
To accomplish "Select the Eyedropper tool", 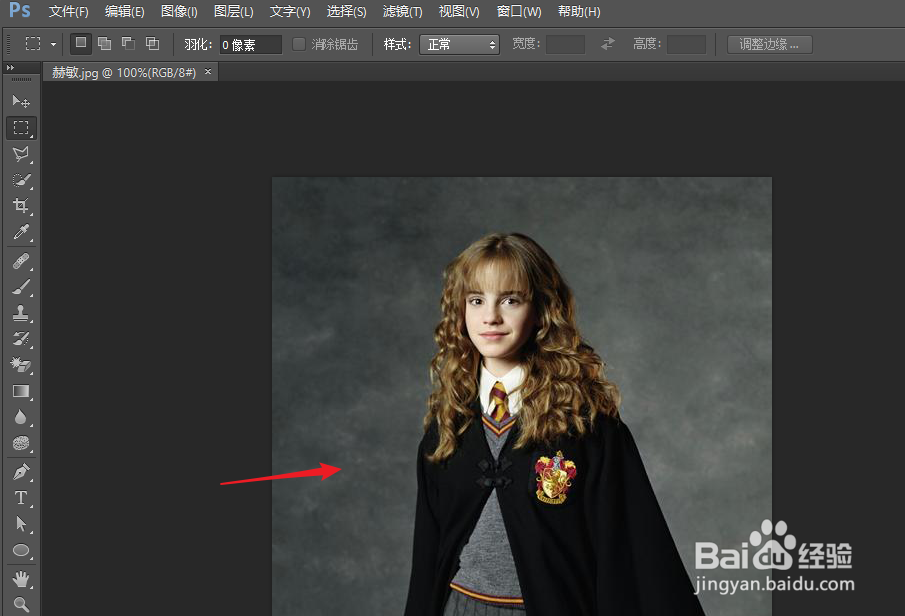I will point(21,232).
